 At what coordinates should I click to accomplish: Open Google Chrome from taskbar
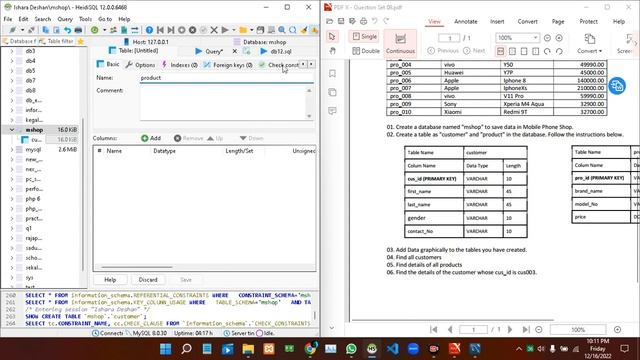click(310, 349)
